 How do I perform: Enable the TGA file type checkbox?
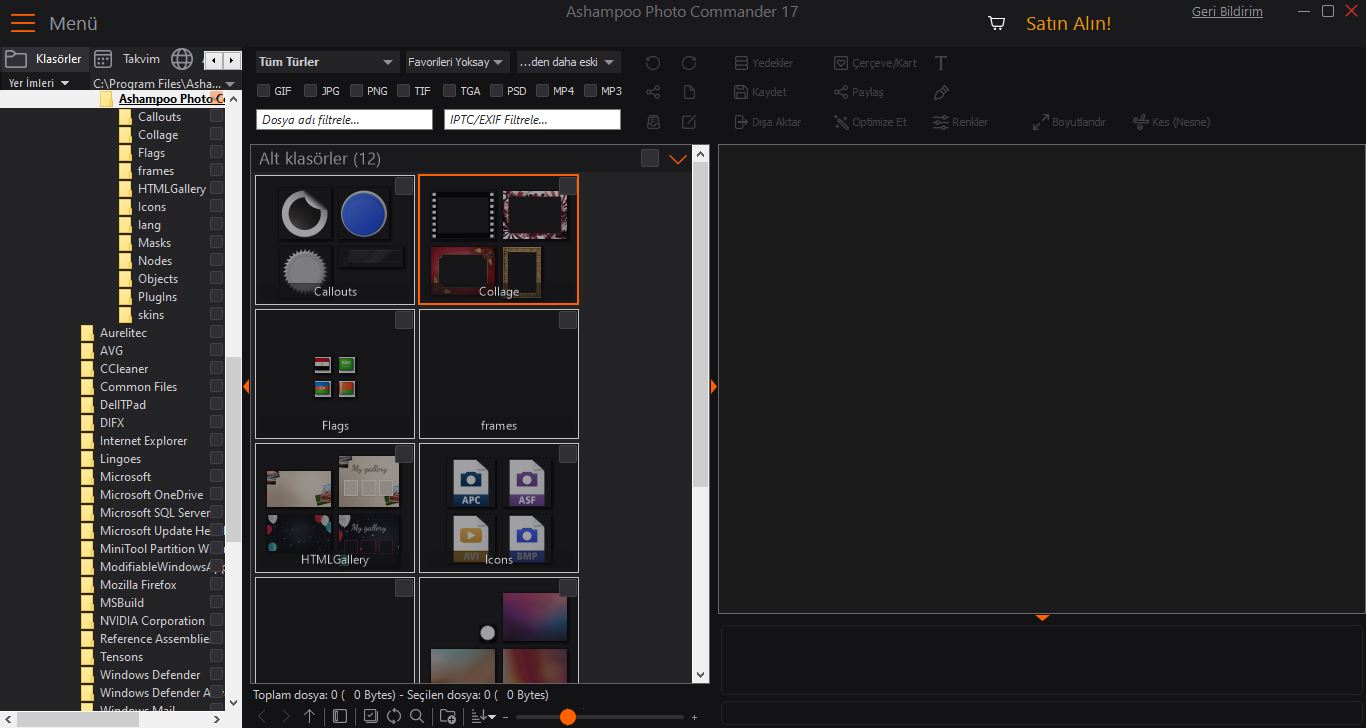[449, 91]
